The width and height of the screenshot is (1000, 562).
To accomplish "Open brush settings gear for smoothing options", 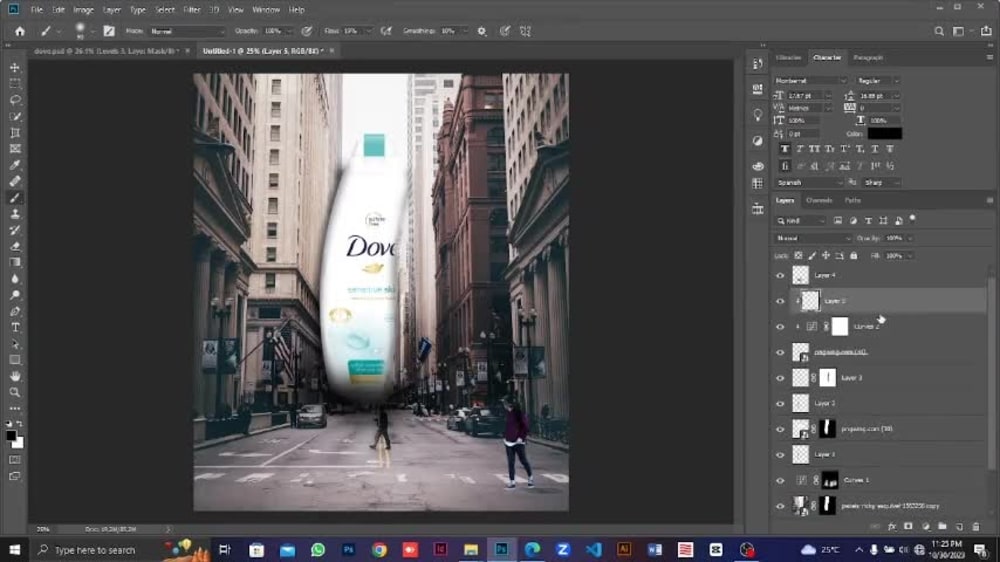I will [x=482, y=31].
